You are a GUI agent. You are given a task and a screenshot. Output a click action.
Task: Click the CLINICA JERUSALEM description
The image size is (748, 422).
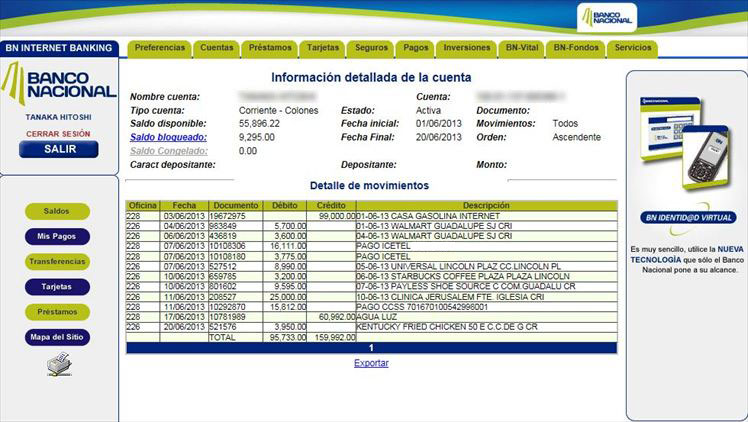click(450, 297)
